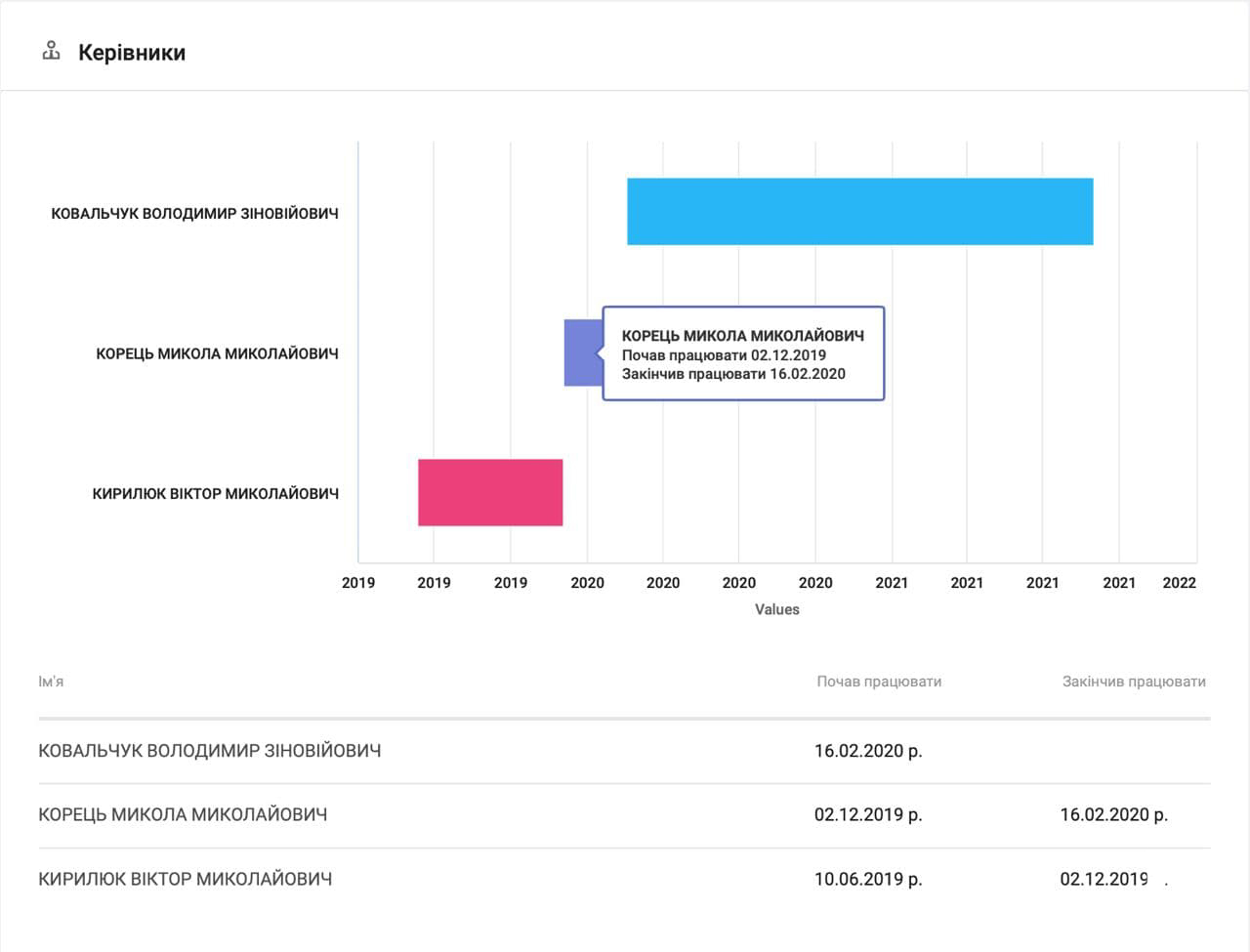The height and width of the screenshot is (952, 1250).
Task: Sort by Почав працювати column header
Action: pos(879,682)
